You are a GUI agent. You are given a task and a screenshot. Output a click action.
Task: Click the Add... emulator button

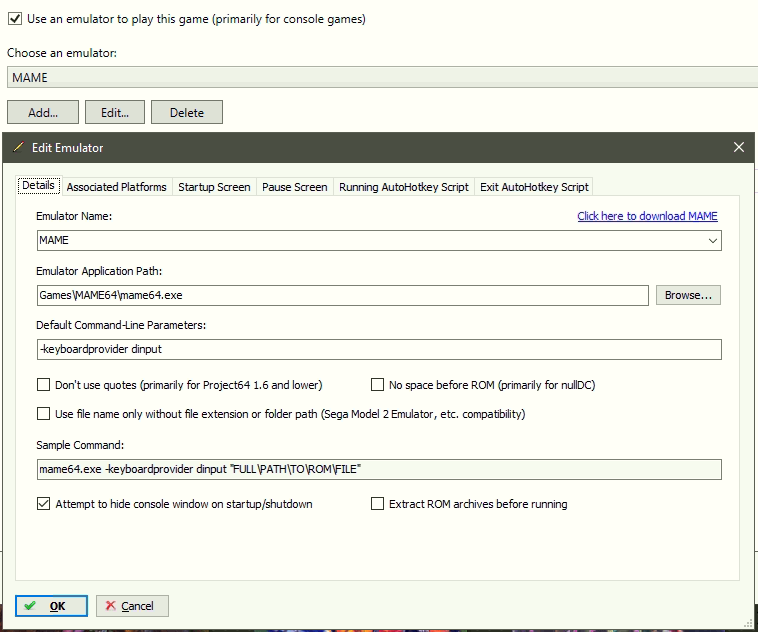43,112
